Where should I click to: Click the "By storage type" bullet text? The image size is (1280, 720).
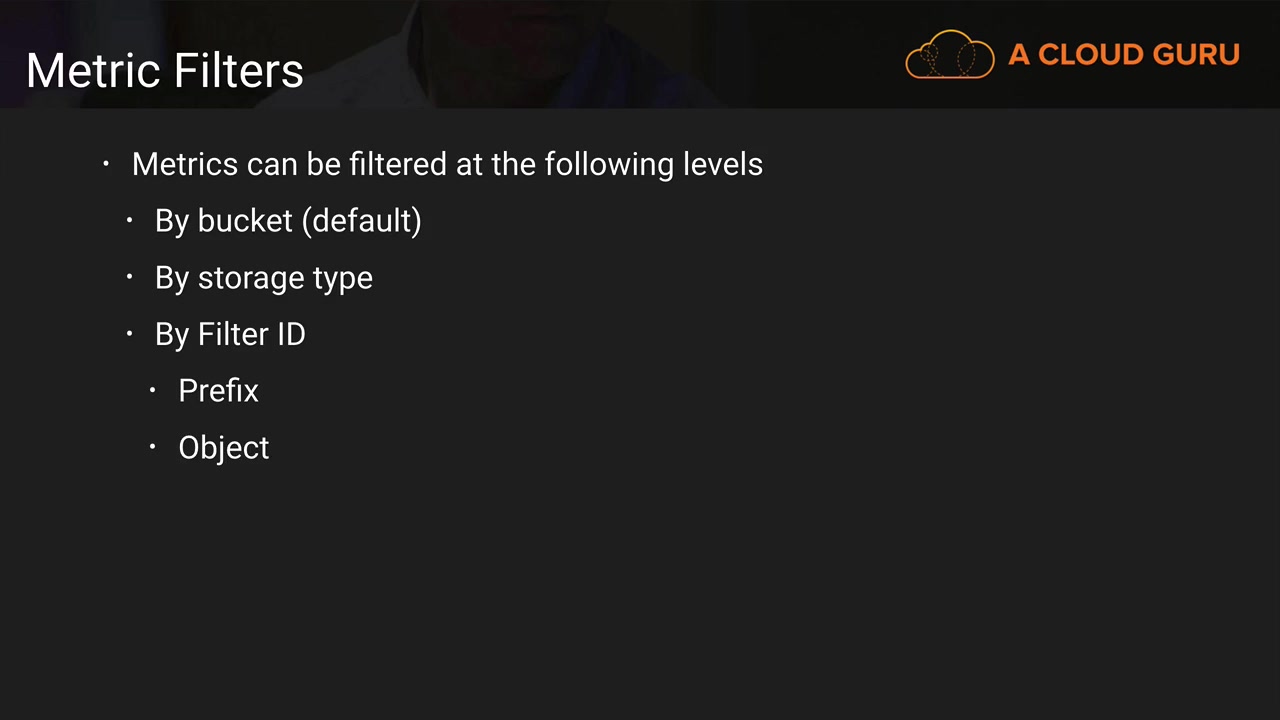[x=263, y=278]
